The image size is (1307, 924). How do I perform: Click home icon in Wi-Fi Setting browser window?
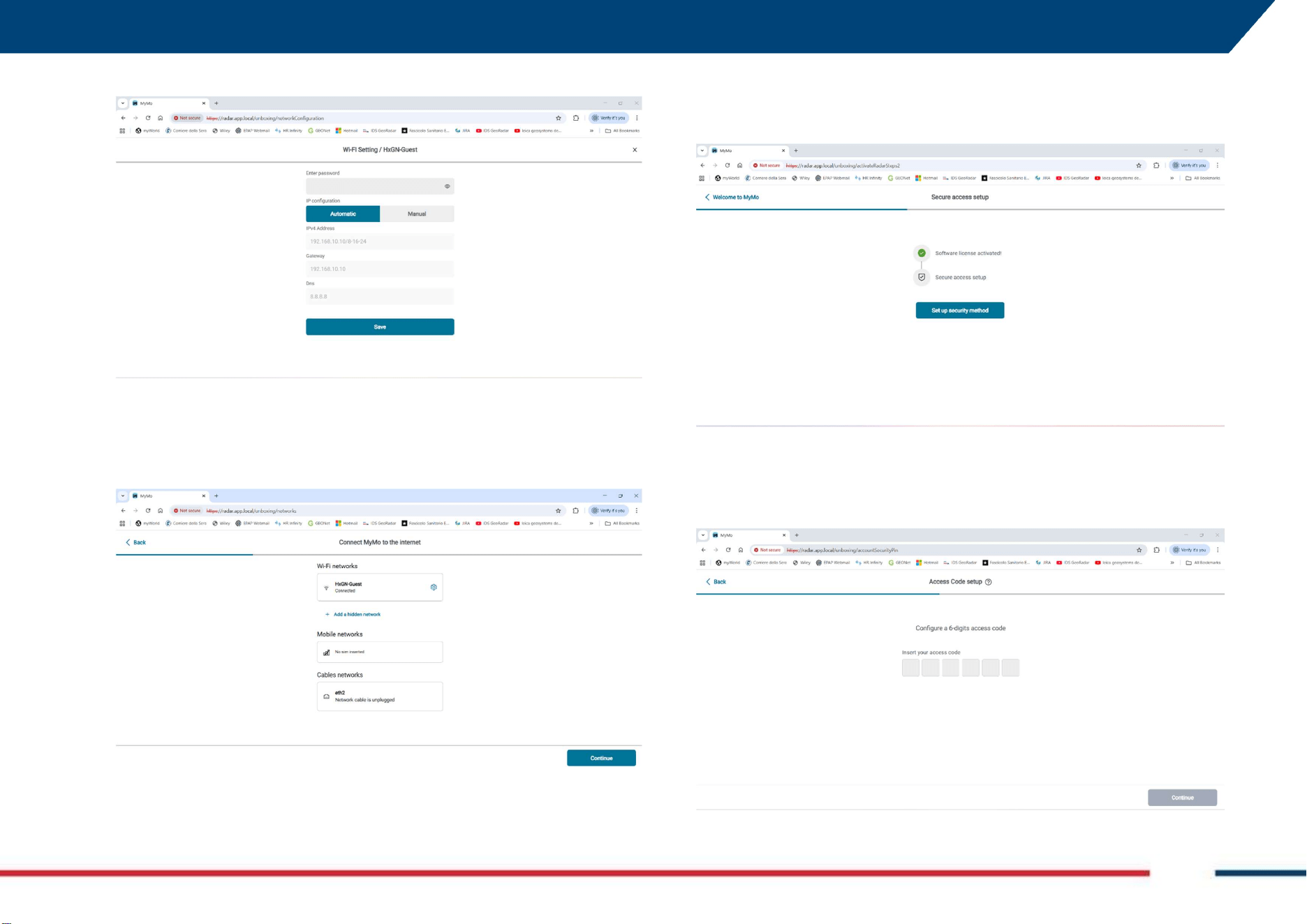(161, 118)
